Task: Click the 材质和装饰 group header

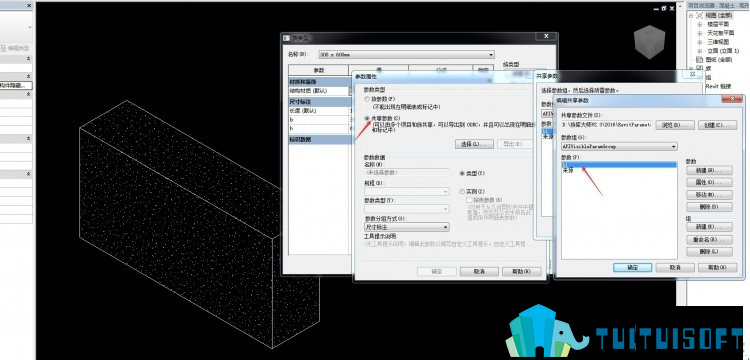Action: 319,82
